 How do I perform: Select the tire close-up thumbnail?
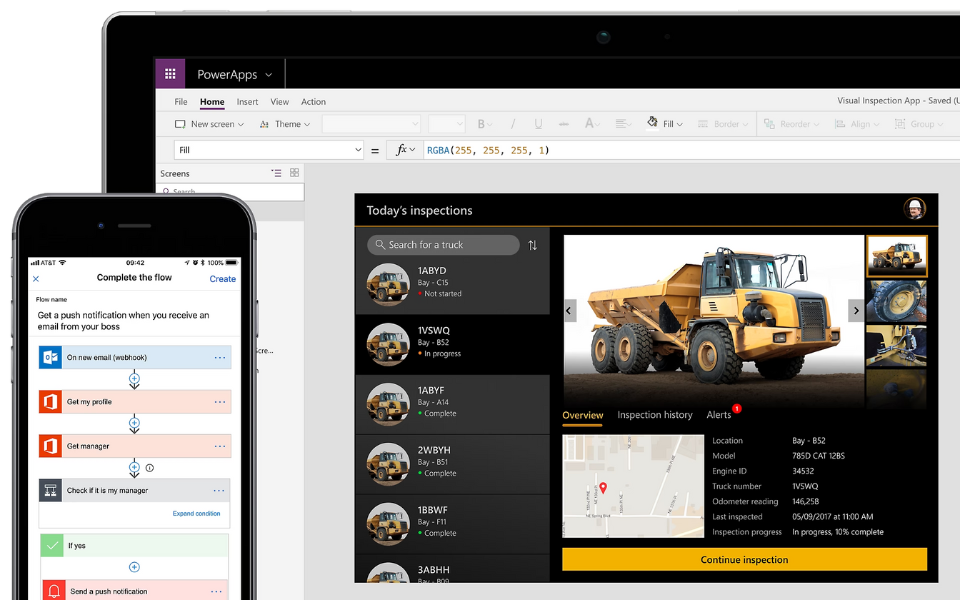click(896, 301)
